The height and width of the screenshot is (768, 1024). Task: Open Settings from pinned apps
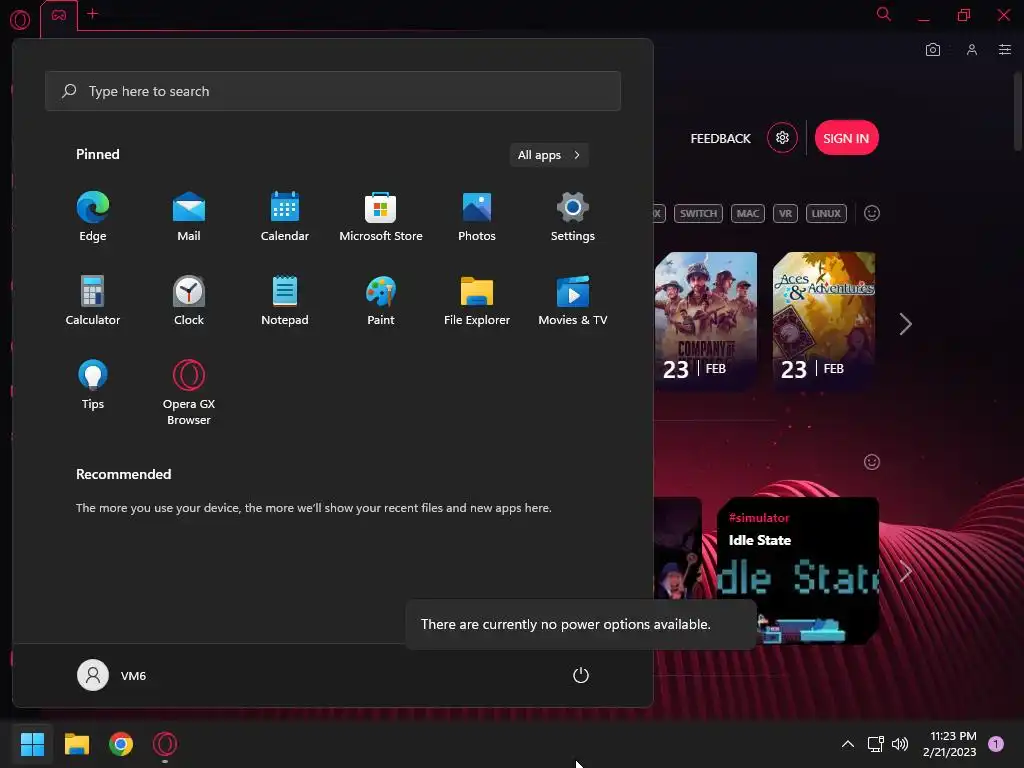click(x=573, y=217)
